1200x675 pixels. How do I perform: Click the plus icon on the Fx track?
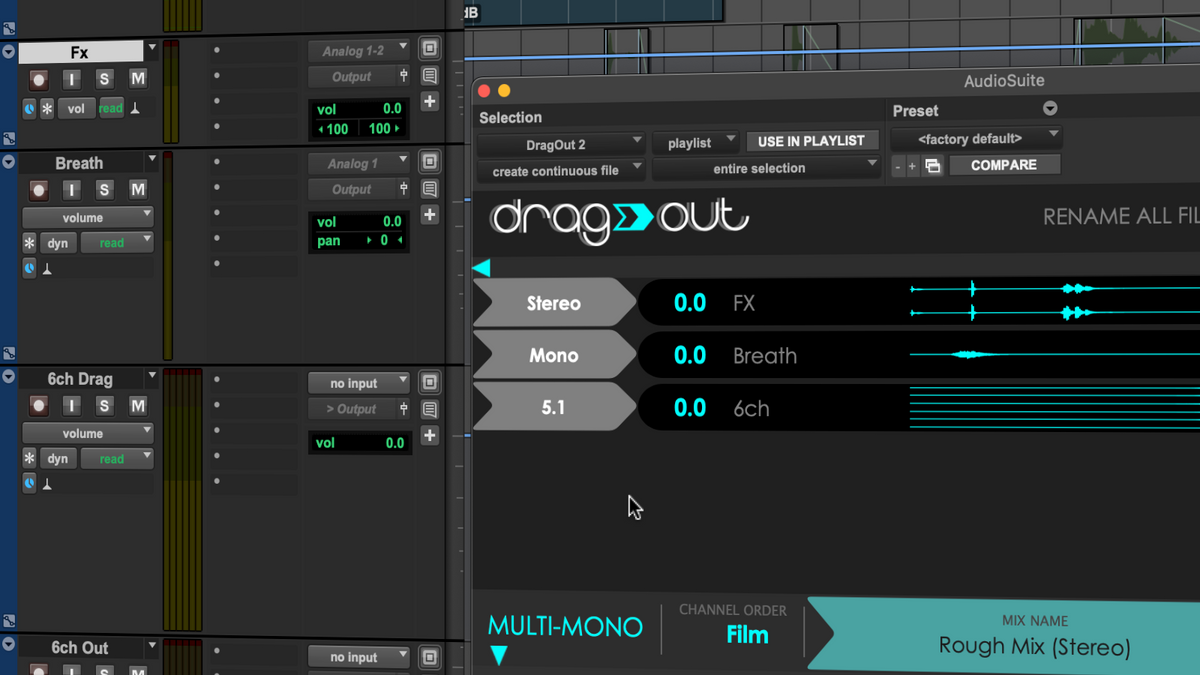click(430, 102)
